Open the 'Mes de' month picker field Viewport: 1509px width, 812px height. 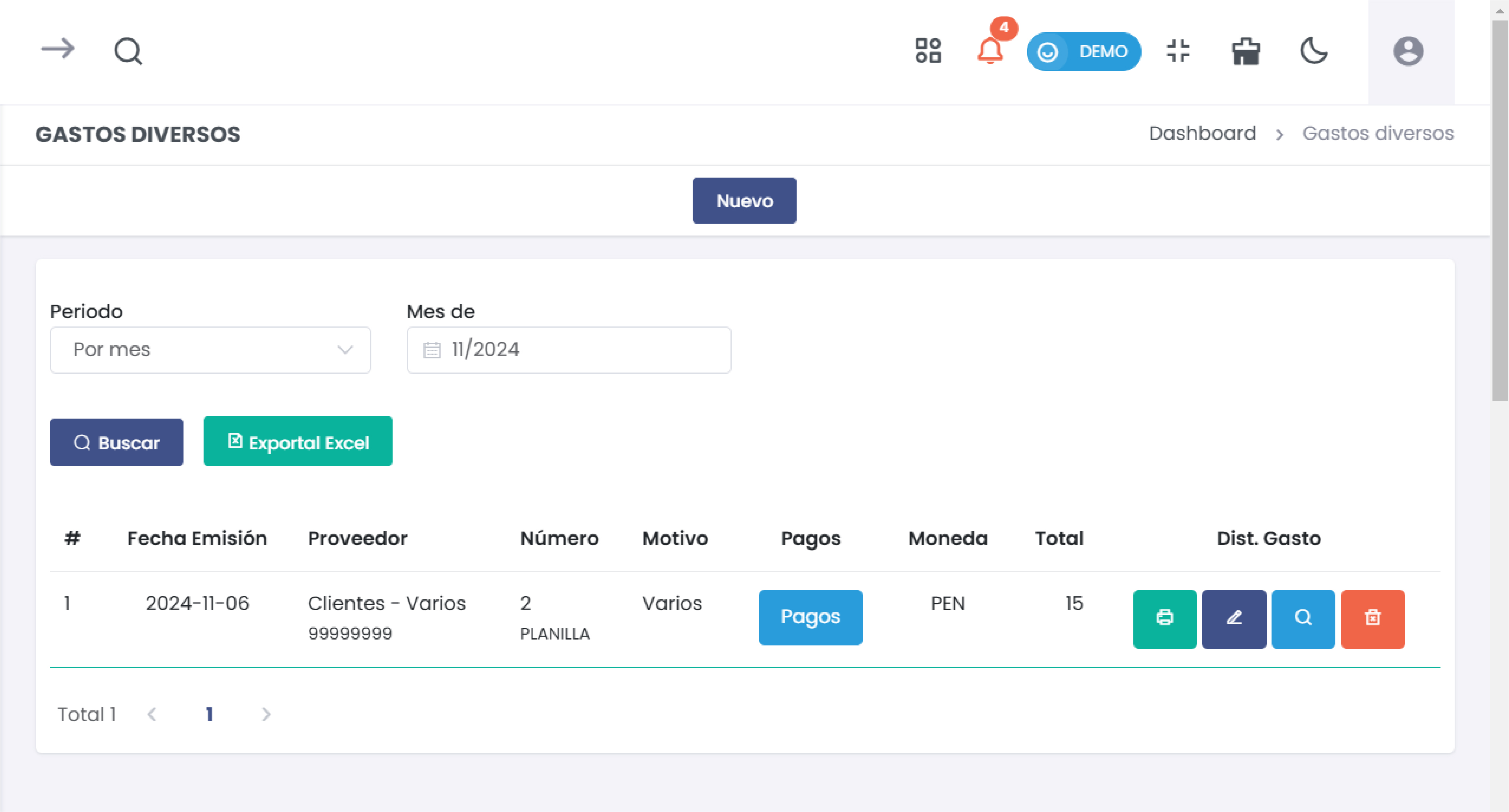pyautogui.click(x=568, y=350)
